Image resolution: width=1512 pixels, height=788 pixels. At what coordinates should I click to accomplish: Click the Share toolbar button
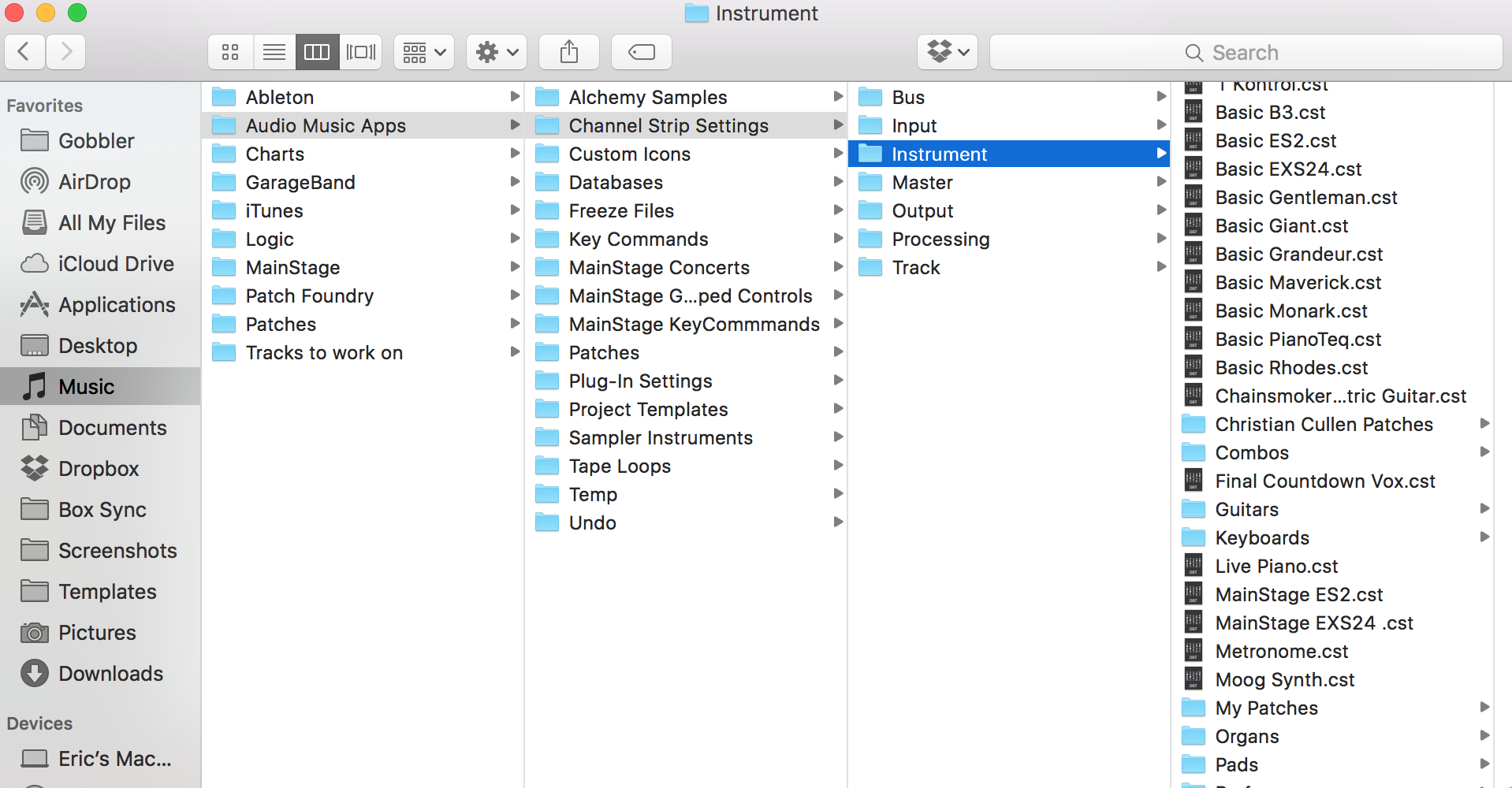(x=569, y=52)
